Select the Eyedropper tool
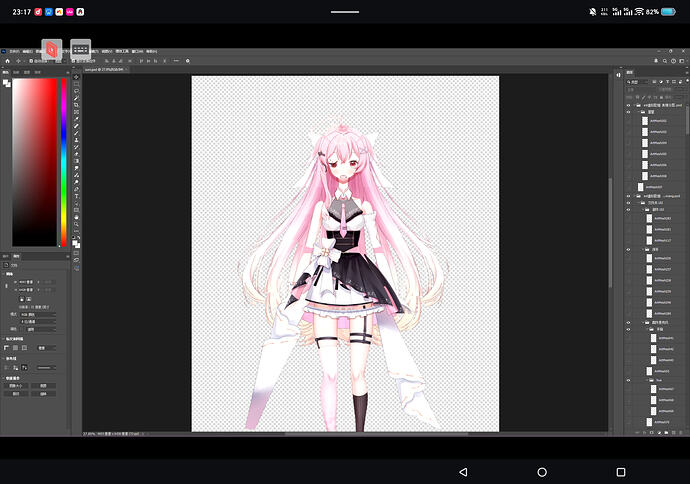 click(77, 119)
